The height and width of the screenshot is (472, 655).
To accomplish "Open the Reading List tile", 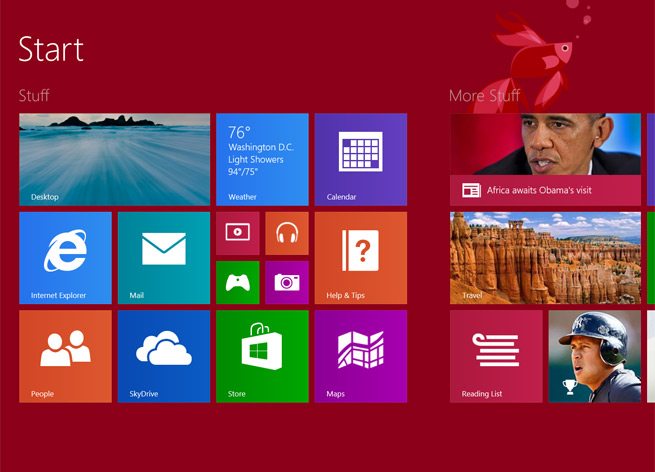I will coord(496,356).
